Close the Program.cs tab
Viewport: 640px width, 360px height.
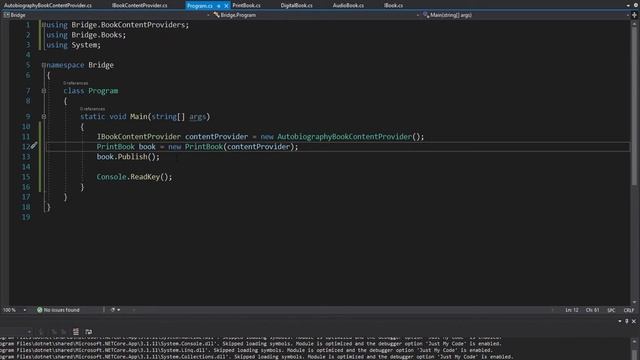coord(226,6)
